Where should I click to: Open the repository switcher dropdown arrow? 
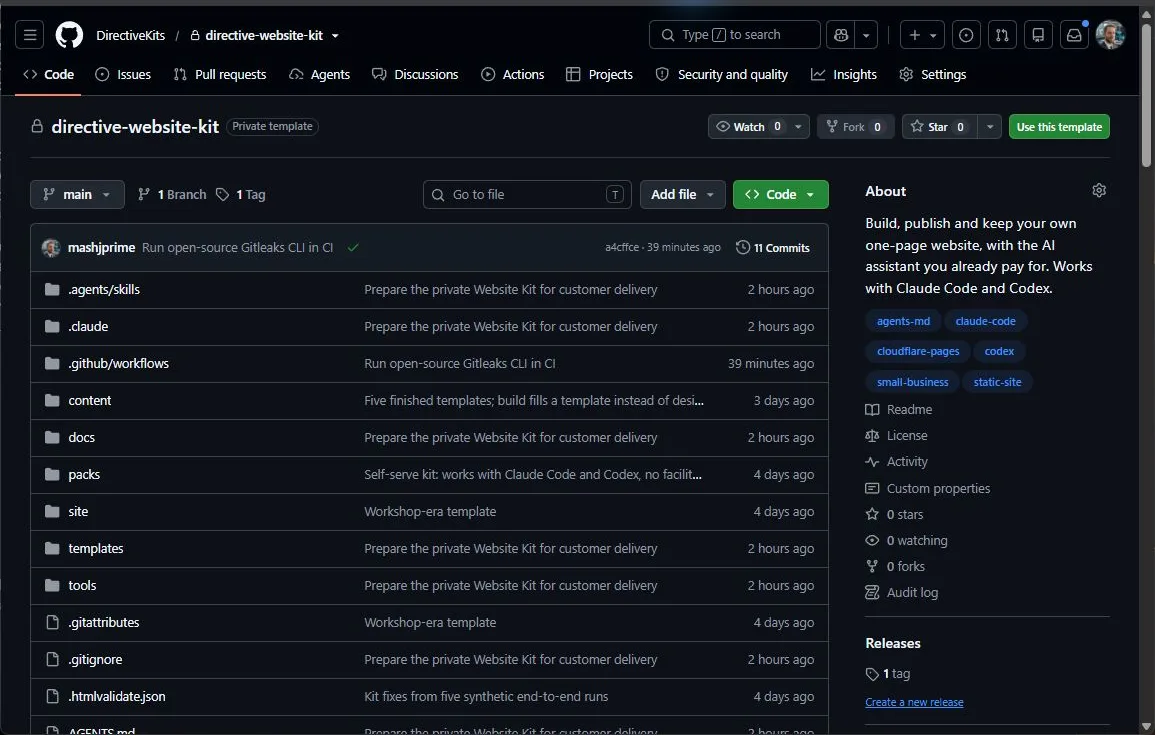(x=335, y=35)
